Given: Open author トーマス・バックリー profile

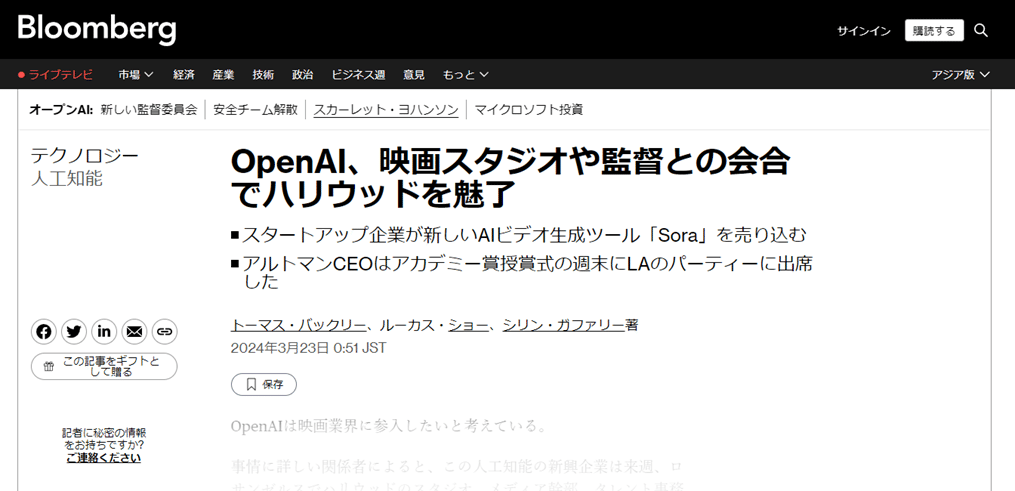Looking at the screenshot, I should click(x=298, y=325).
